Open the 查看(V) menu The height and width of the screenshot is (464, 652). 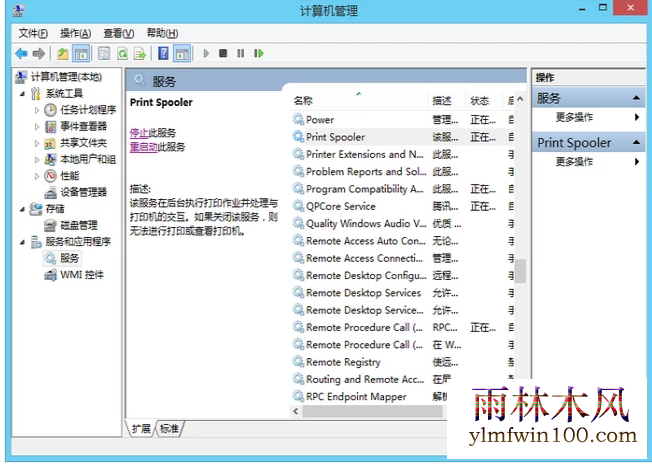pos(119,33)
